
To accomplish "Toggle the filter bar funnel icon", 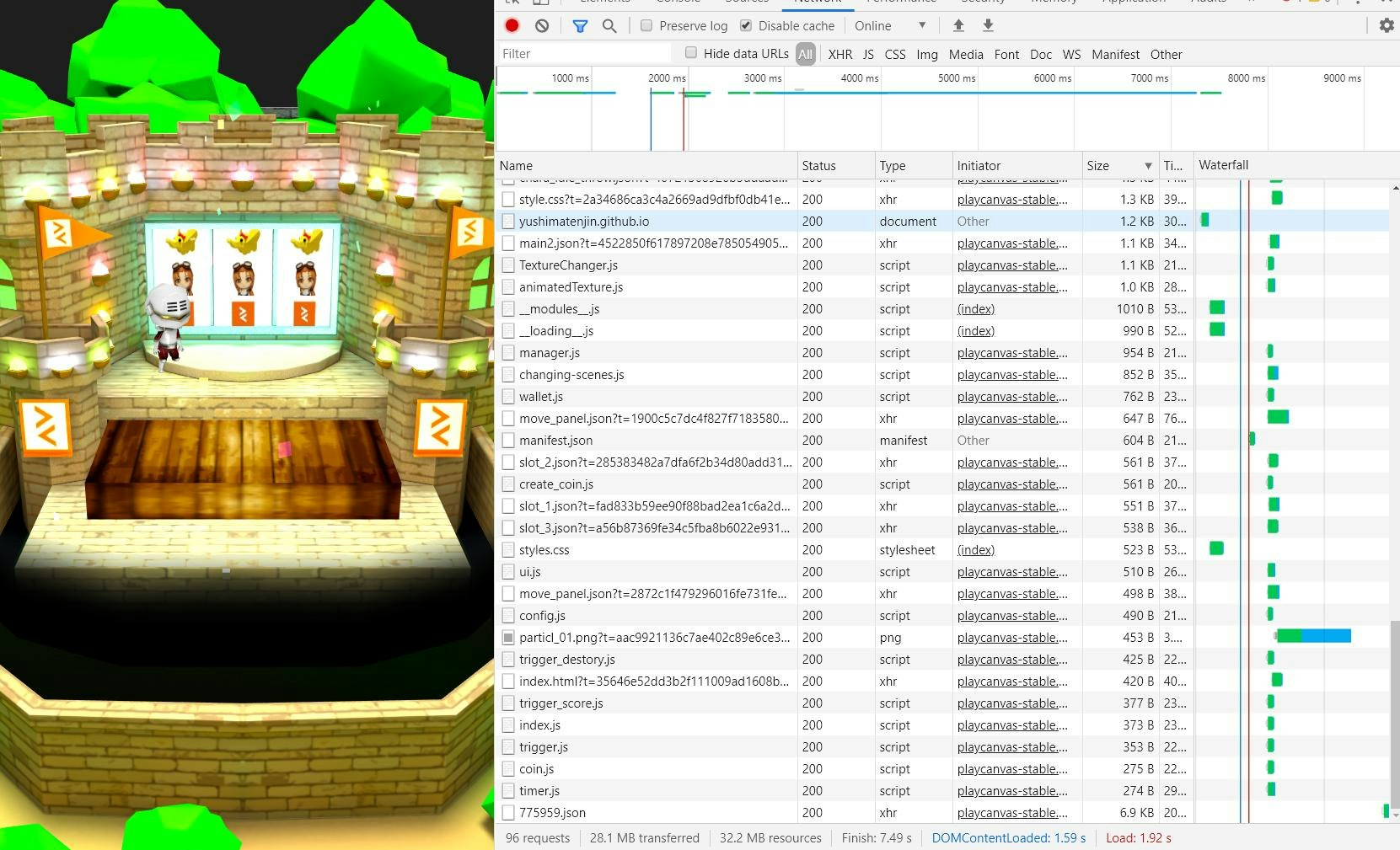I will coord(580,25).
